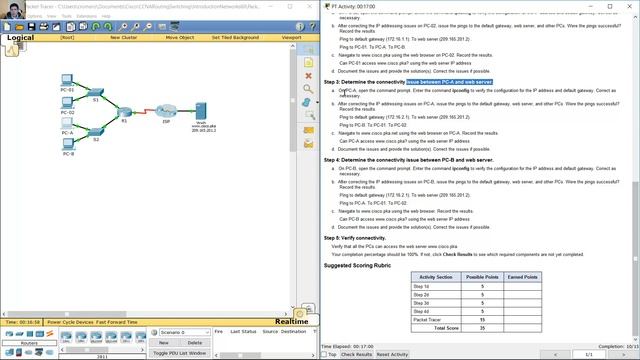Click the Network Information icon
The width and height of the screenshot is (640, 360).
click(x=300, y=27)
